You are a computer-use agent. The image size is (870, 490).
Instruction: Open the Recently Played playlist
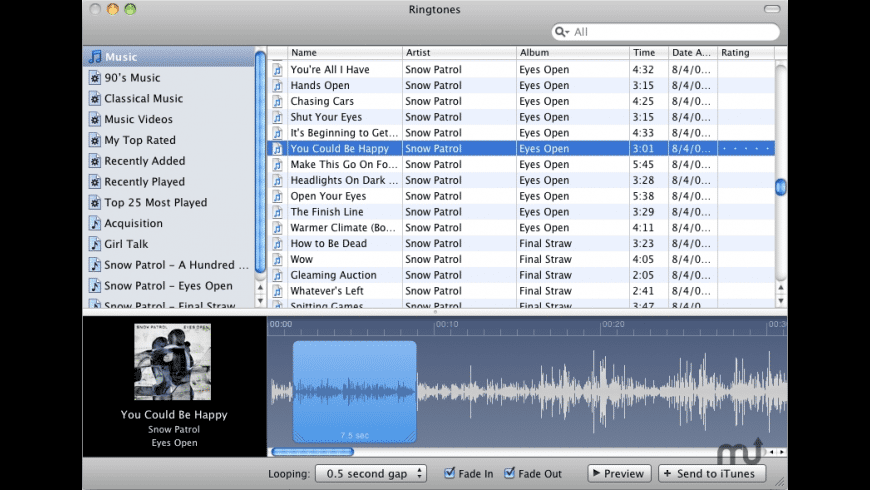coord(144,181)
